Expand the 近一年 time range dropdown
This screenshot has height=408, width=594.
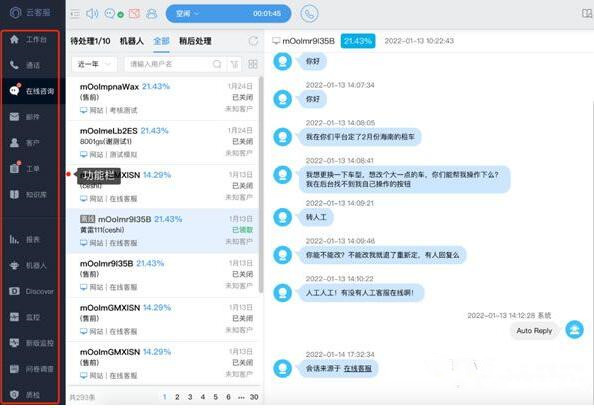click(x=94, y=64)
